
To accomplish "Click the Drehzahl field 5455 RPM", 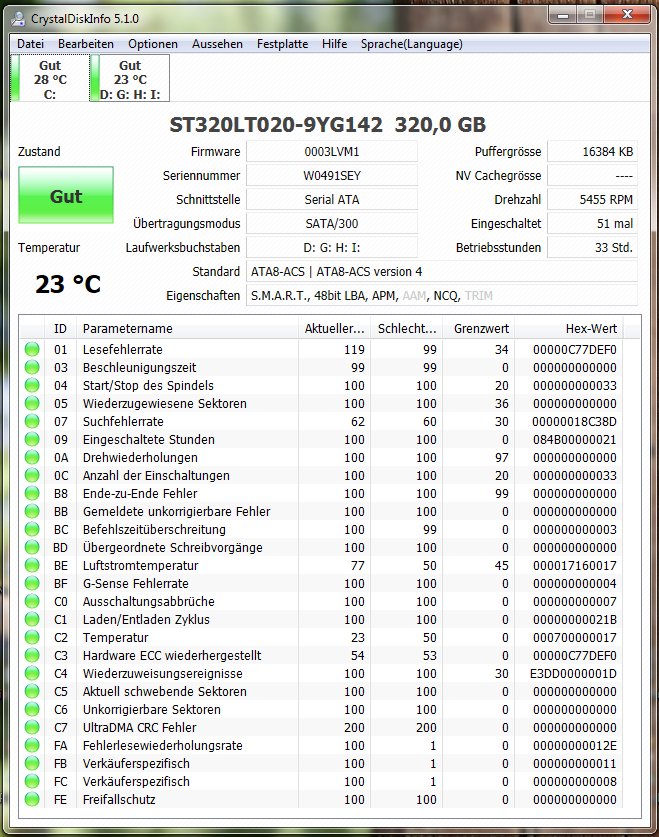I will 592,200.
